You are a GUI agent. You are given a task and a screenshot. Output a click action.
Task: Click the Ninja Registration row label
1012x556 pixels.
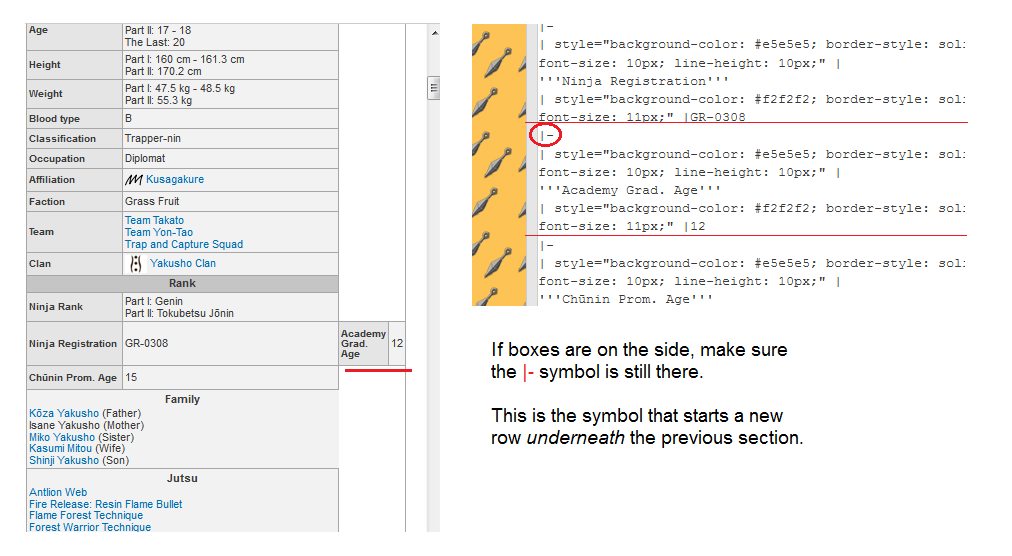tap(73, 344)
